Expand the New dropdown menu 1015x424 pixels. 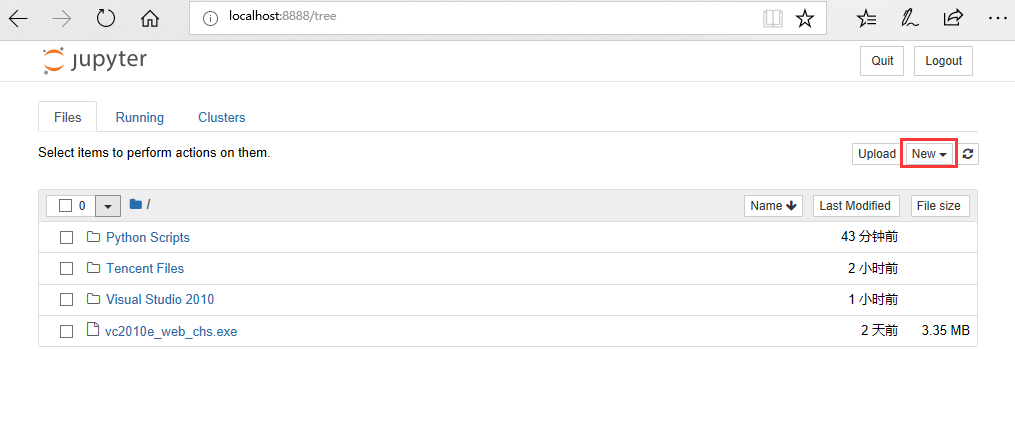[929, 154]
